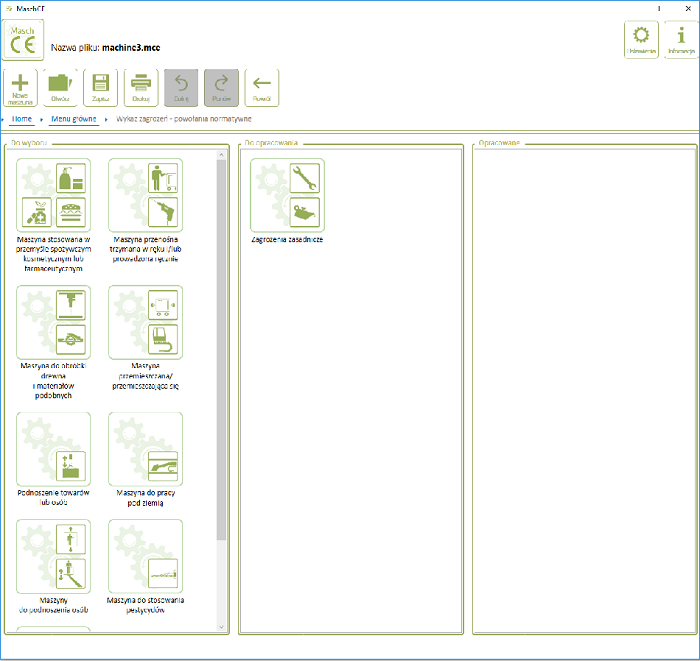
Task: Select Podnoszenie towarów lub osób tile
Action: coord(54,449)
